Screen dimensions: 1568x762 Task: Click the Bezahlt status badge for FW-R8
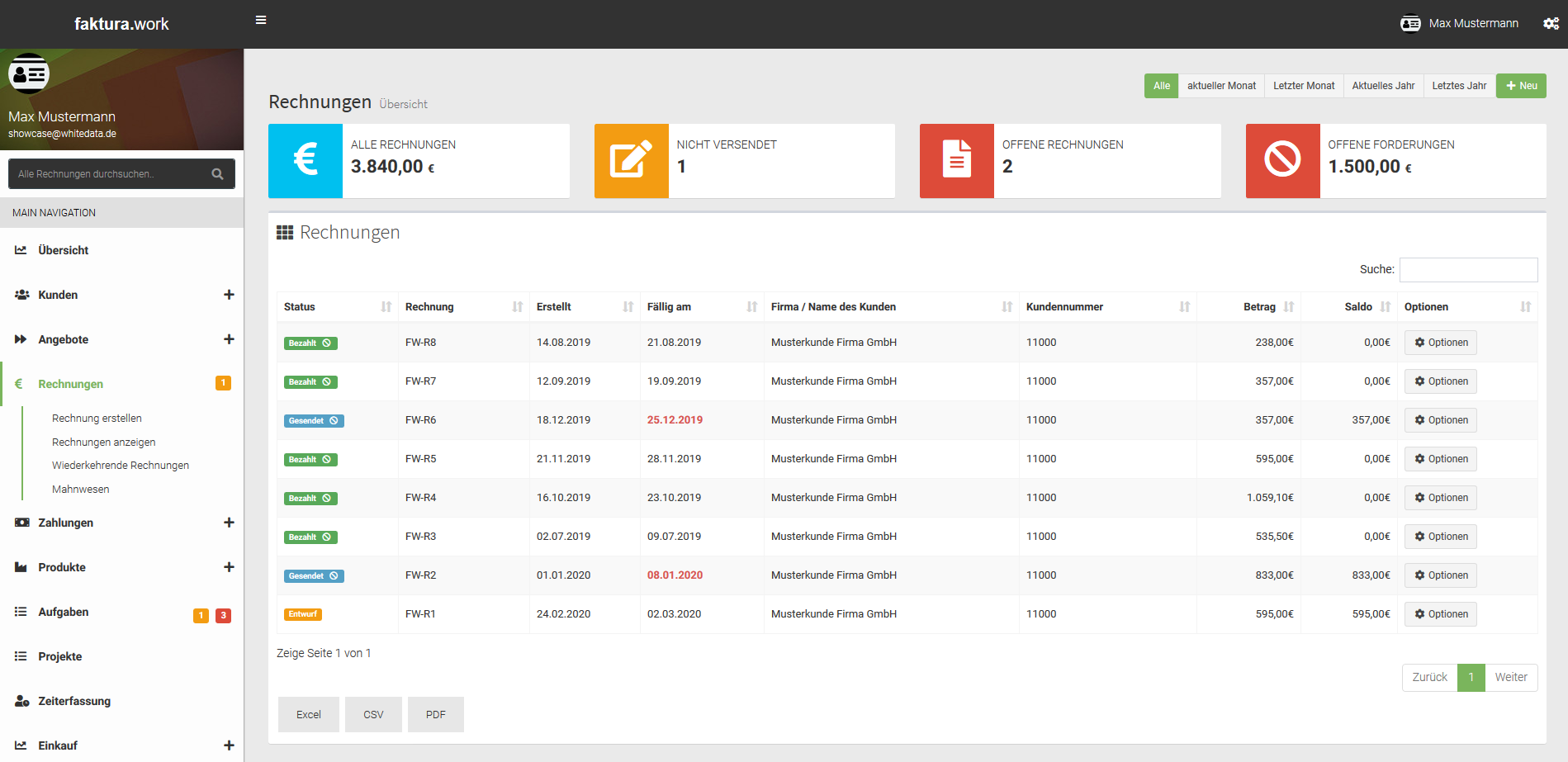pyautogui.click(x=310, y=343)
